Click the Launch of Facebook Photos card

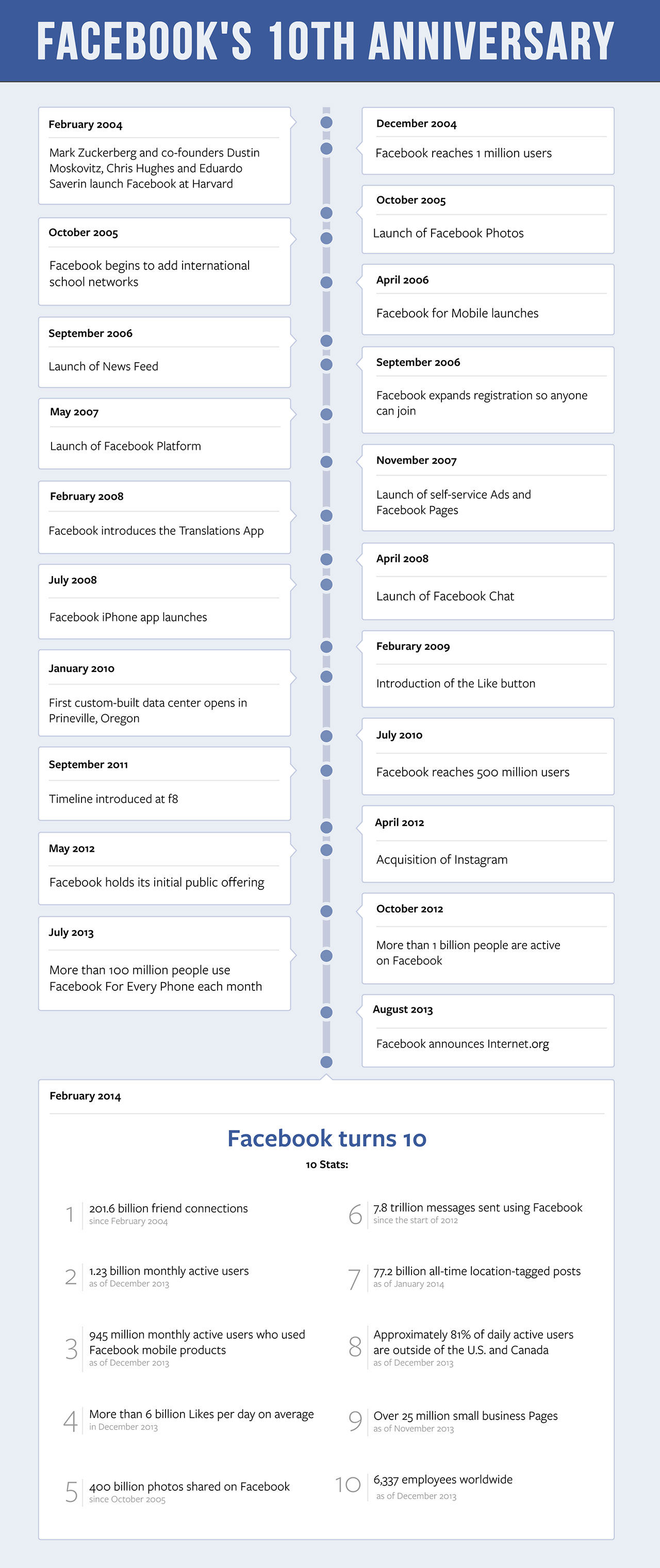tap(488, 219)
